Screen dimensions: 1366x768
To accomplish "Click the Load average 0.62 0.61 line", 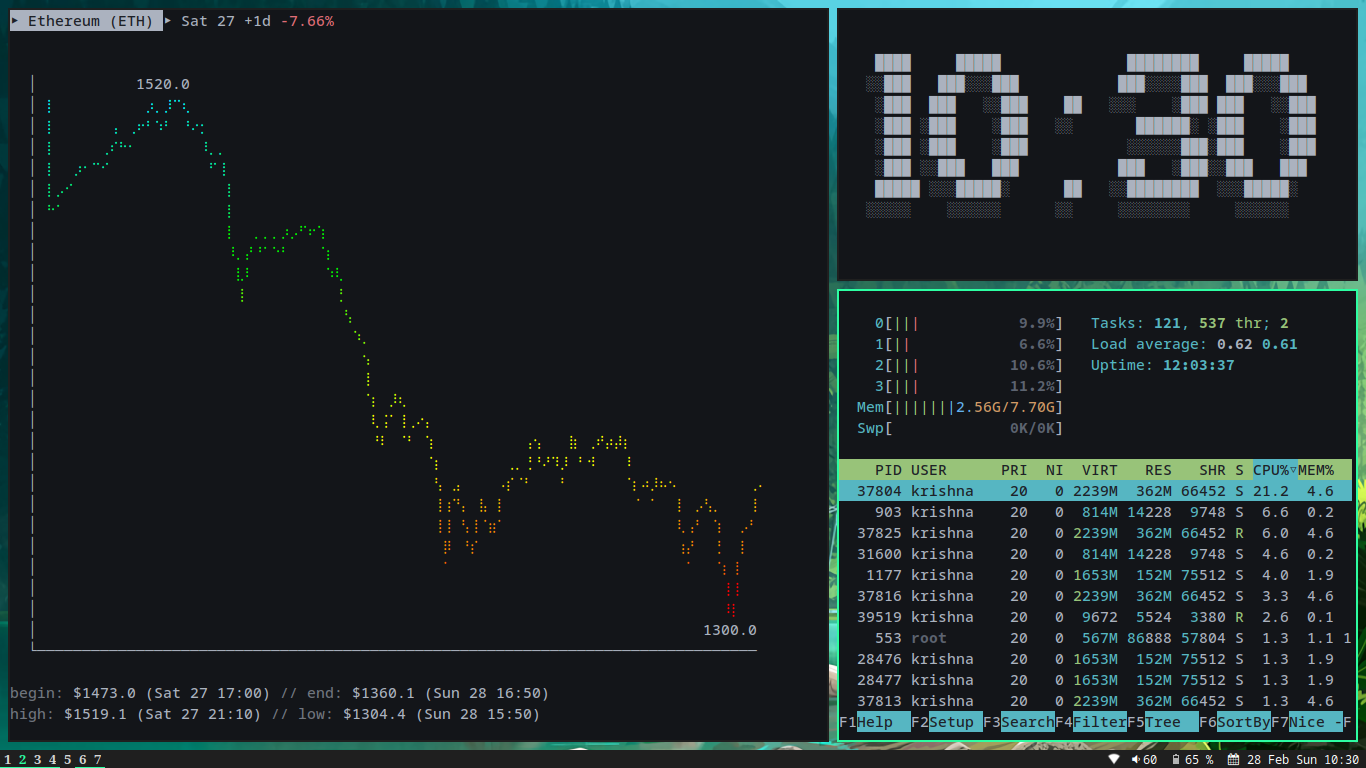I will tap(1194, 344).
